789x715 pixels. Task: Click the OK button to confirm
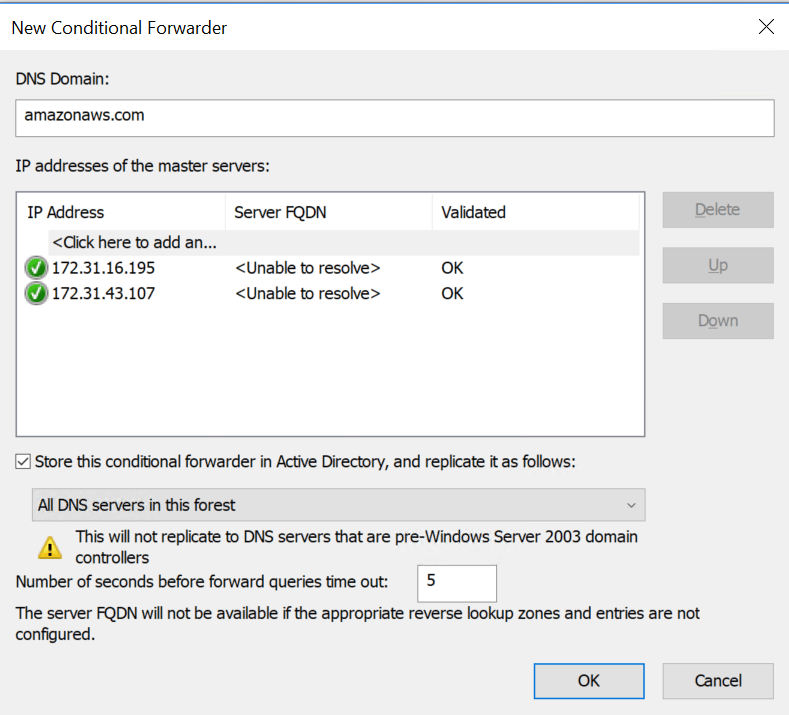click(x=589, y=681)
